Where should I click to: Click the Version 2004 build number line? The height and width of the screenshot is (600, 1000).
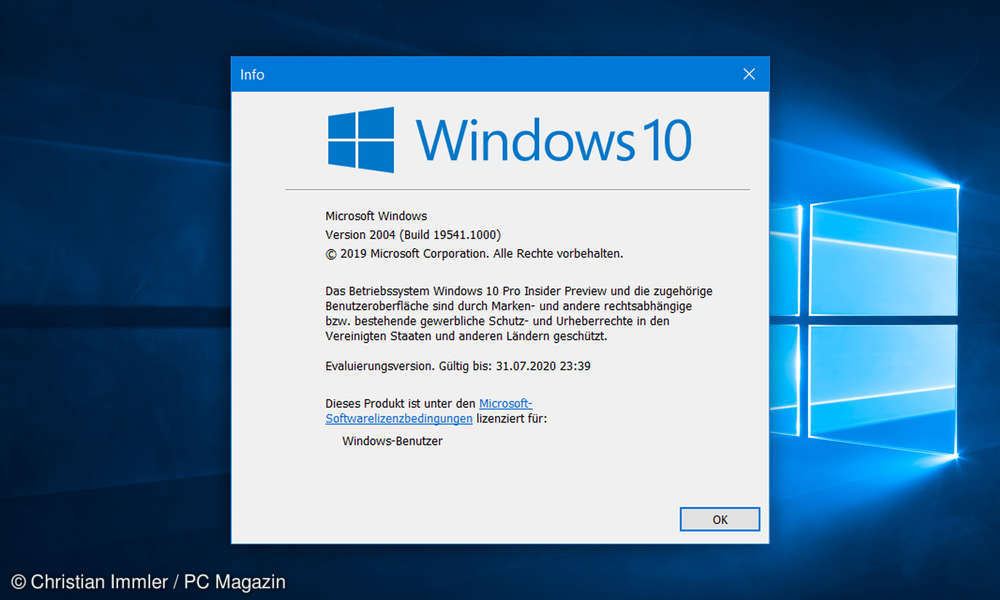[x=413, y=235]
